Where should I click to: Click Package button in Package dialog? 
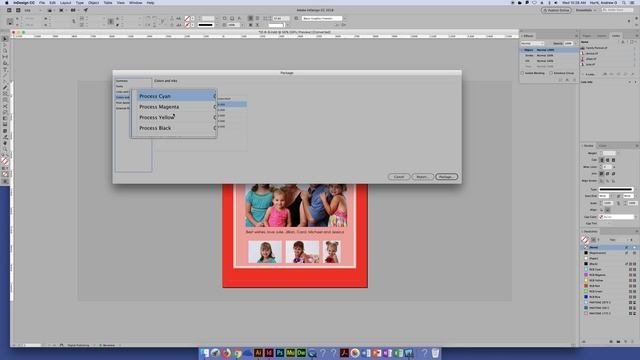(x=446, y=177)
